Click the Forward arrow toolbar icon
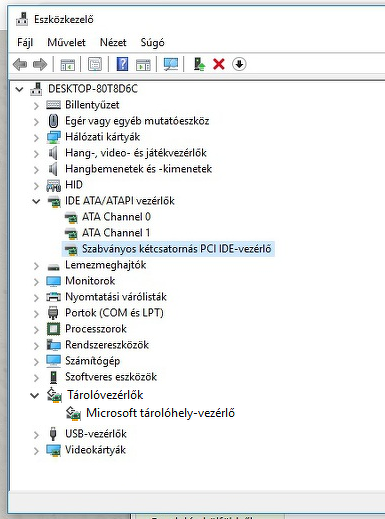The image size is (385, 519). coord(40,64)
